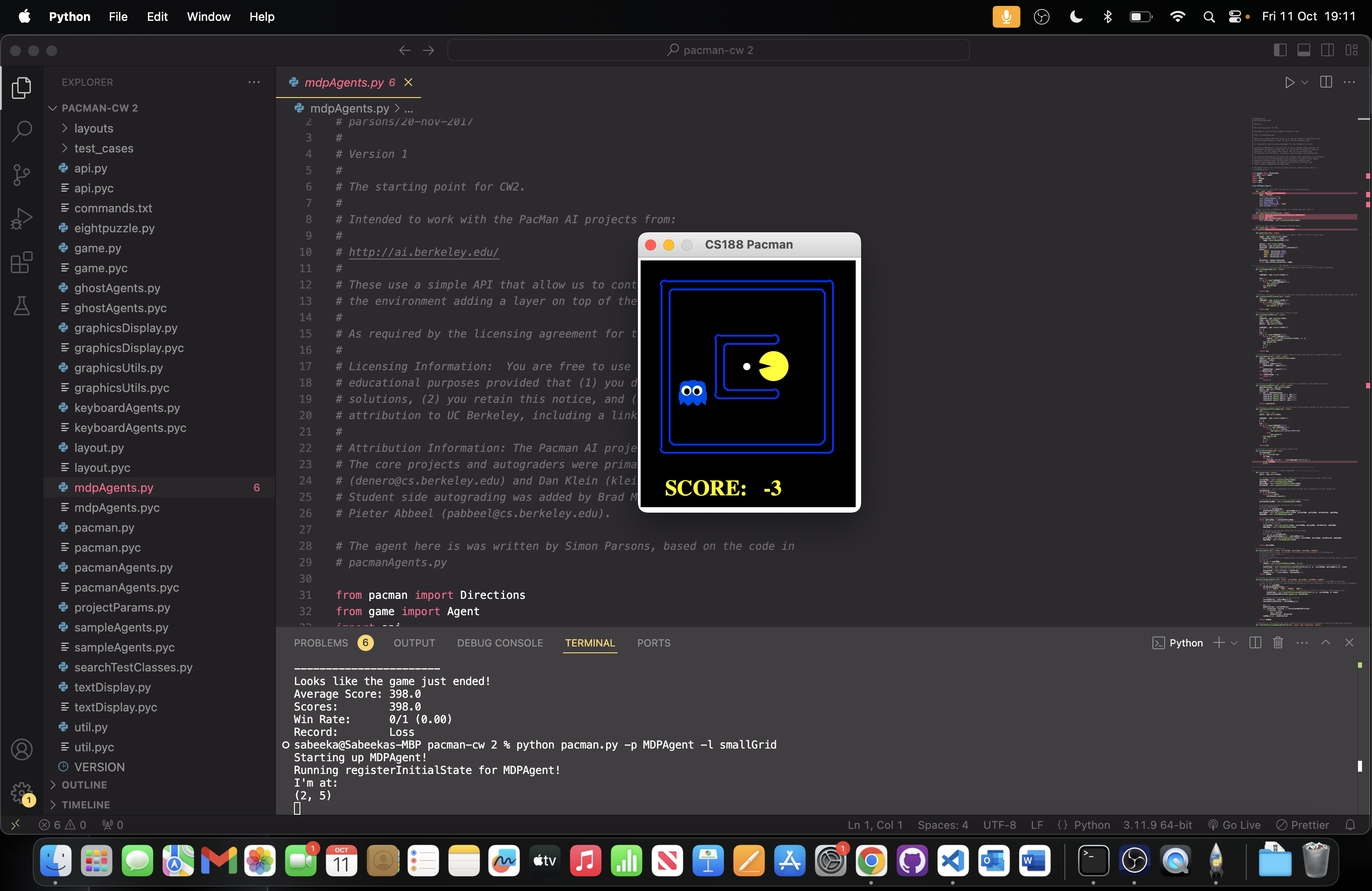The height and width of the screenshot is (891, 1372).
Task: Open the Run and Debug view
Action: pyautogui.click(x=21, y=219)
